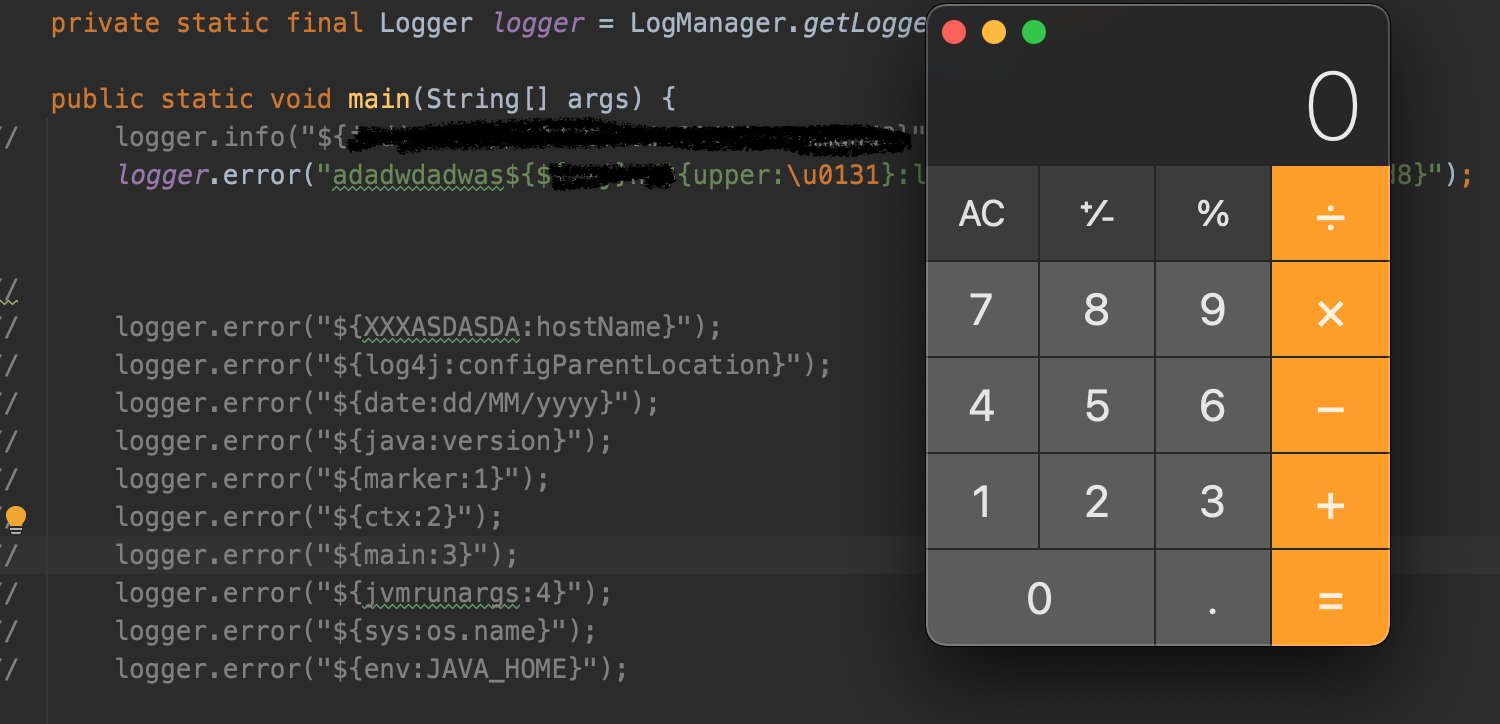Toggle sign with the plus-minus button
This screenshot has width=1500, height=724.
tap(1097, 213)
